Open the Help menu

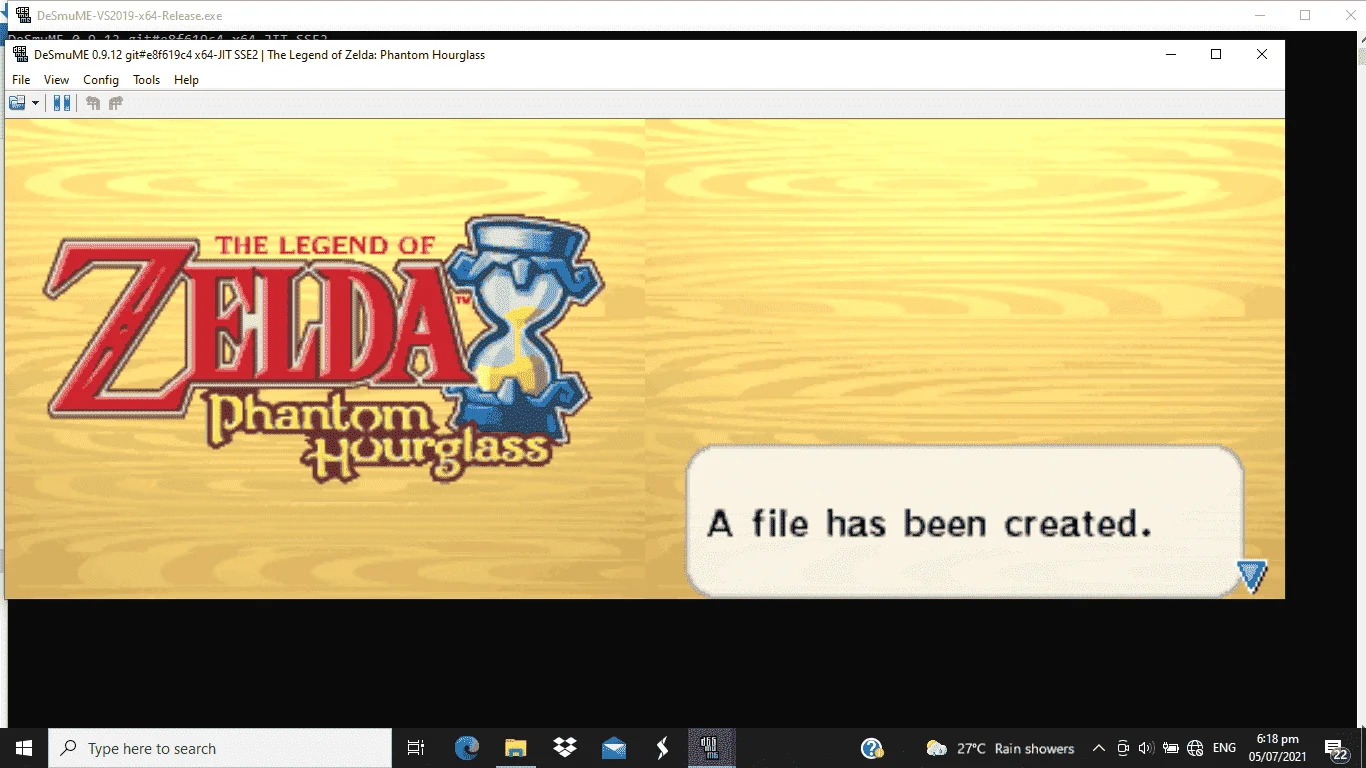186,80
